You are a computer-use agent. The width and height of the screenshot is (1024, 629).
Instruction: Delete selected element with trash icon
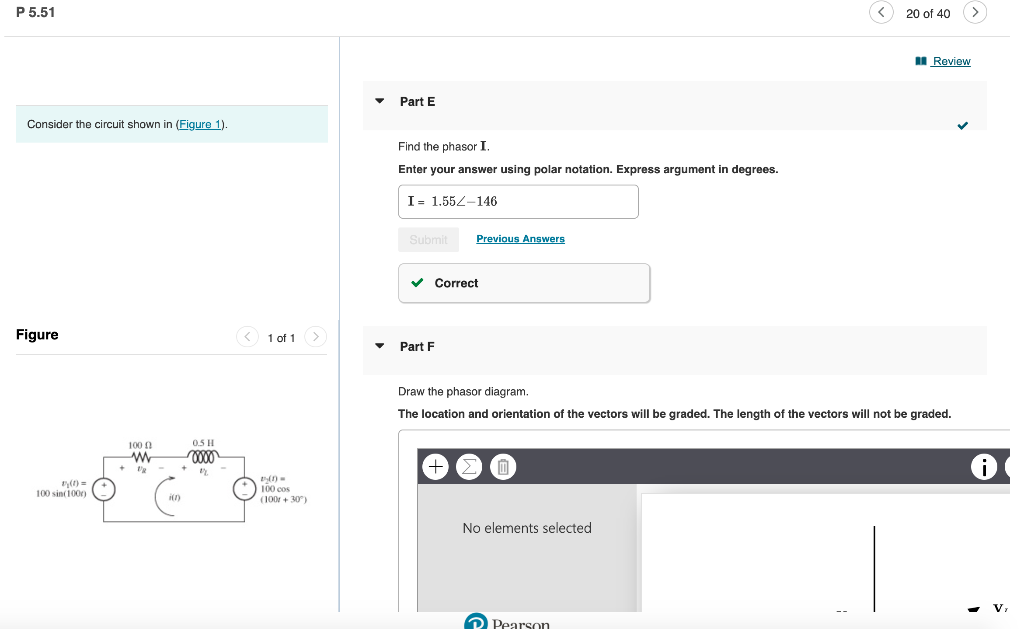point(503,466)
